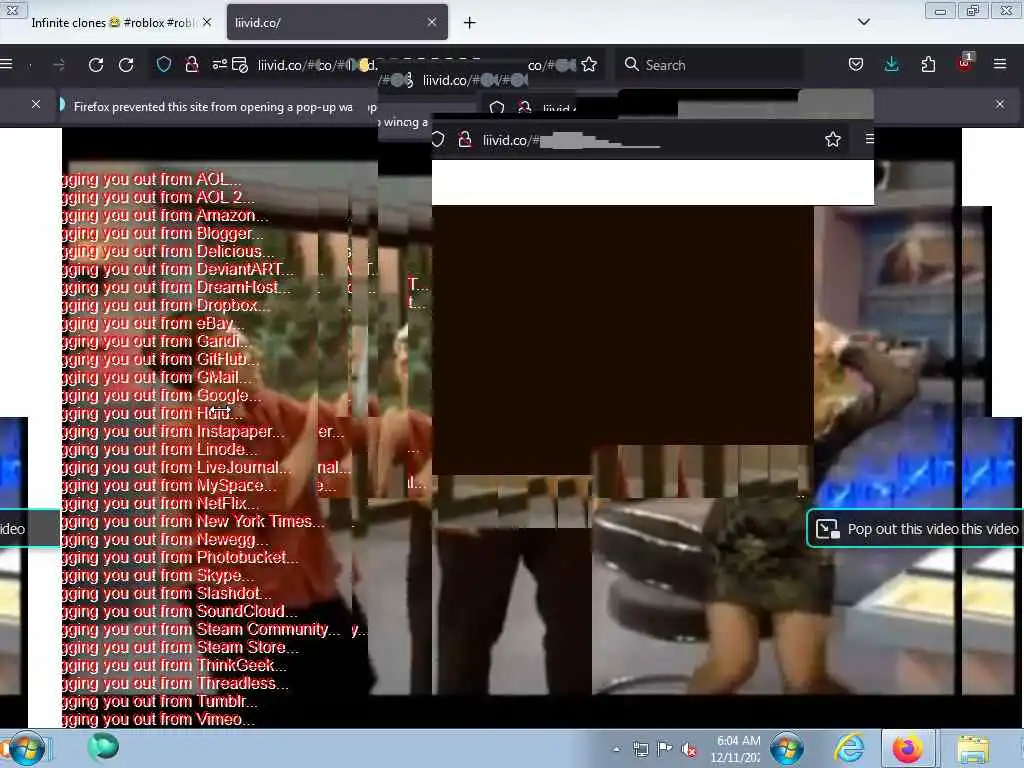The image size is (1024, 768).
Task: Open site permissions icon in main address bar
Action: coord(219,64)
